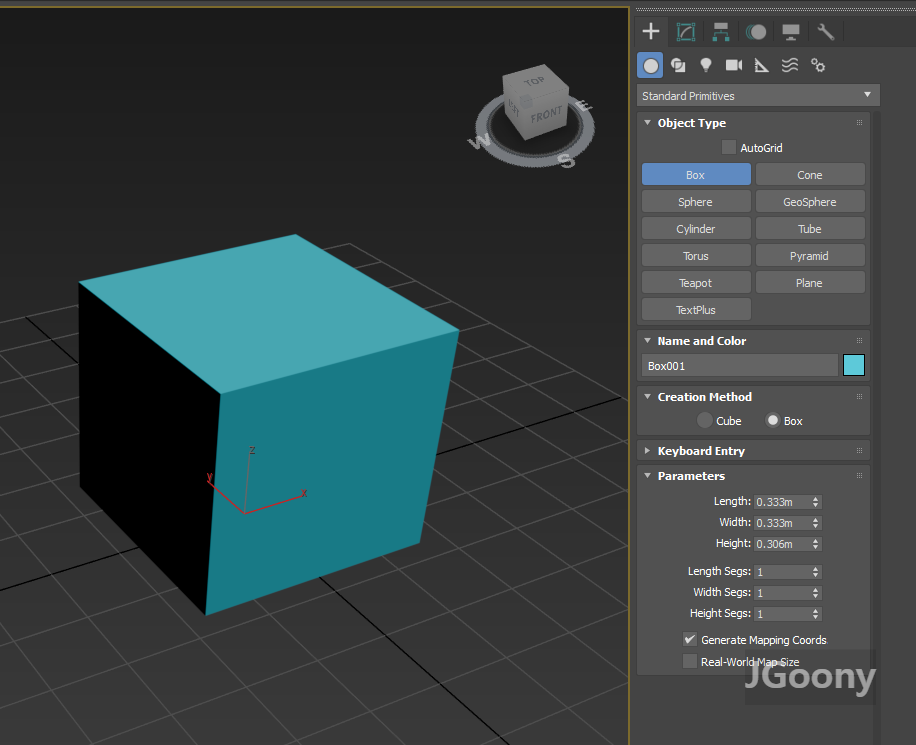This screenshot has width=916, height=745.
Task: Collapse the Parameters rollout
Action: [647, 476]
